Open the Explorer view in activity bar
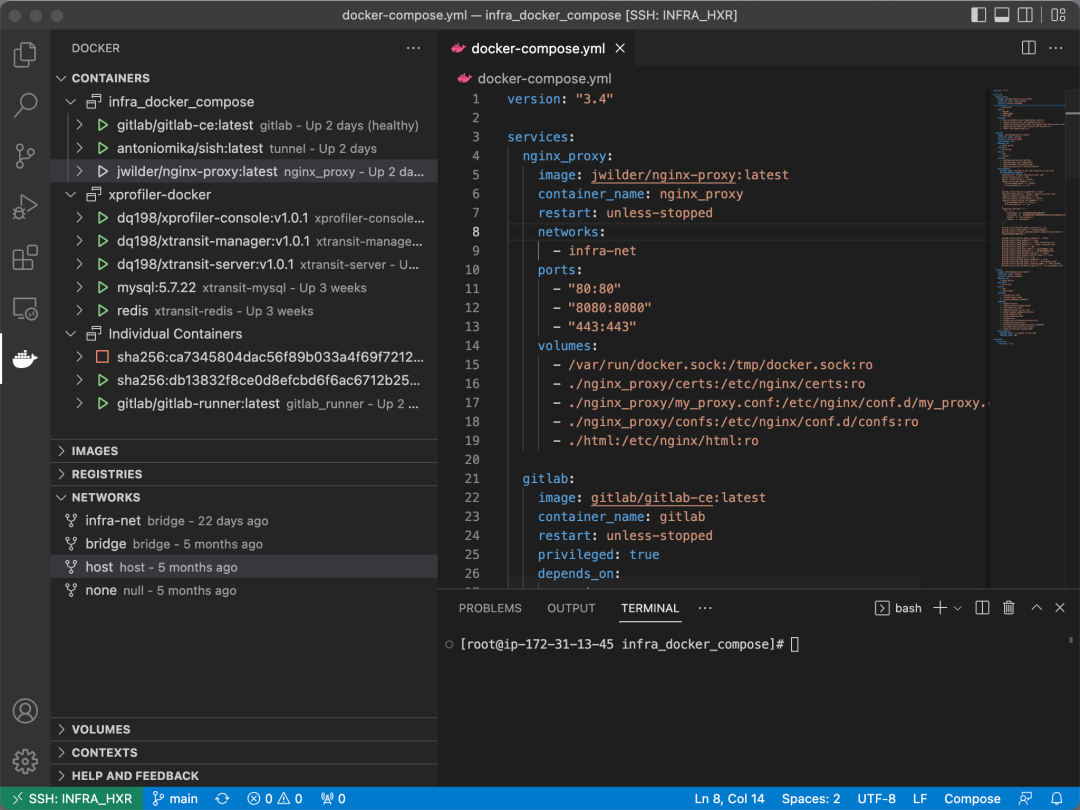Image resolution: width=1080 pixels, height=810 pixels. (25, 54)
